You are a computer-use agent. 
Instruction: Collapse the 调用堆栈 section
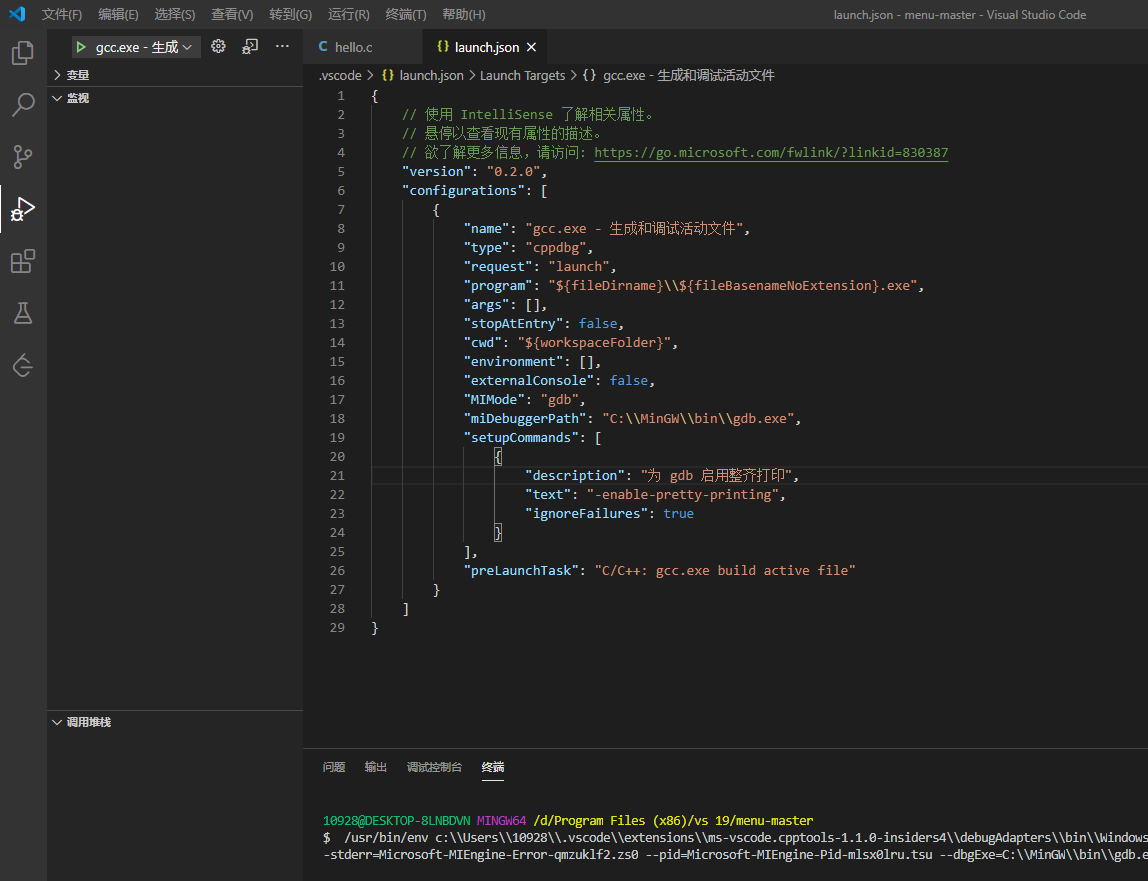click(x=88, y=722)
